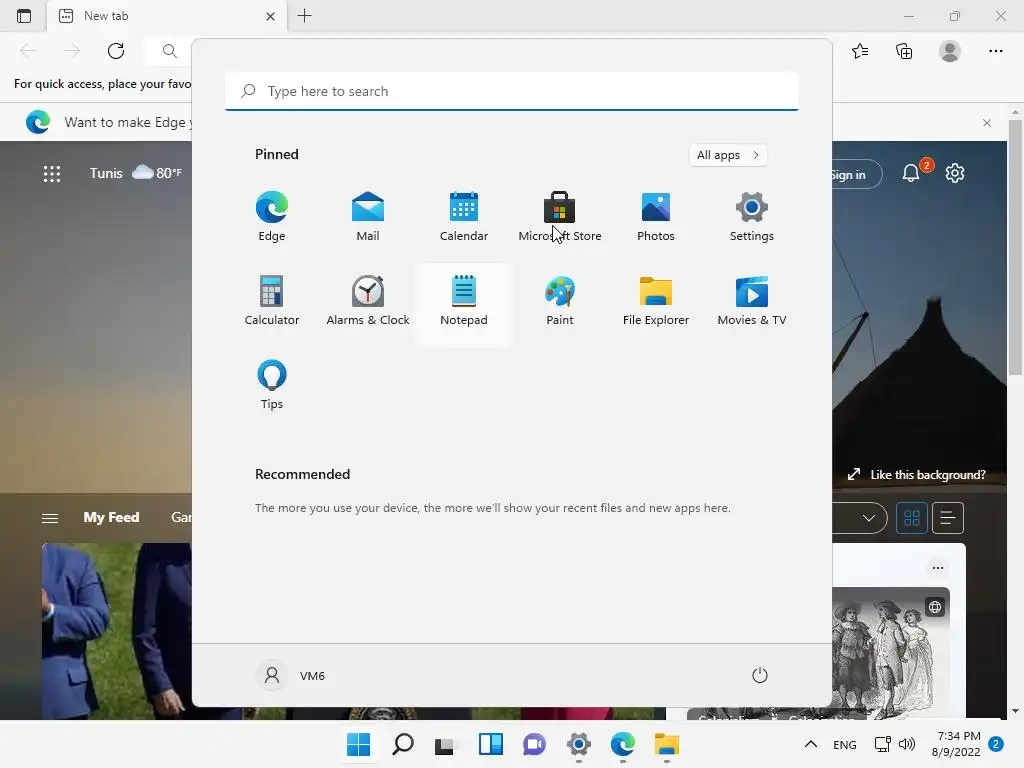
Task: Open Edge page settings gear
Action: (955, 173)
